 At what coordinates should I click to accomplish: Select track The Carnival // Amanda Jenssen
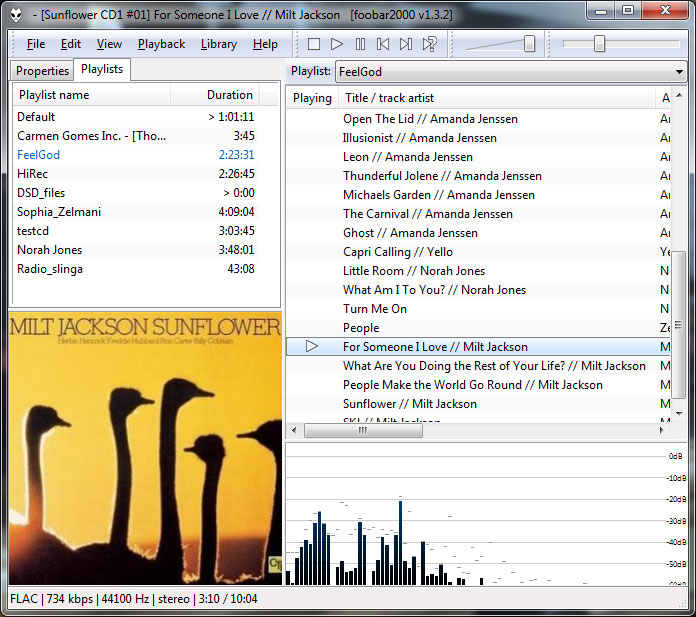[x=478, y=214]
